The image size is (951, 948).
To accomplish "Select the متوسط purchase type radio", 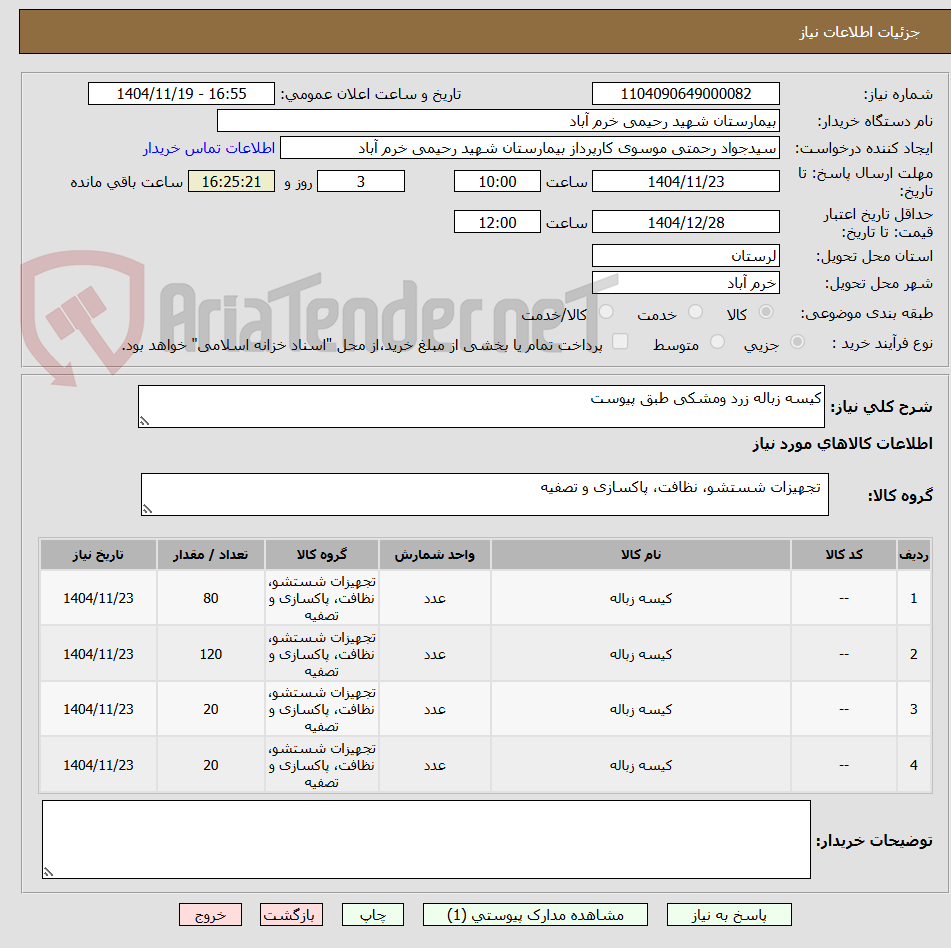I will [x=716, y=342].
